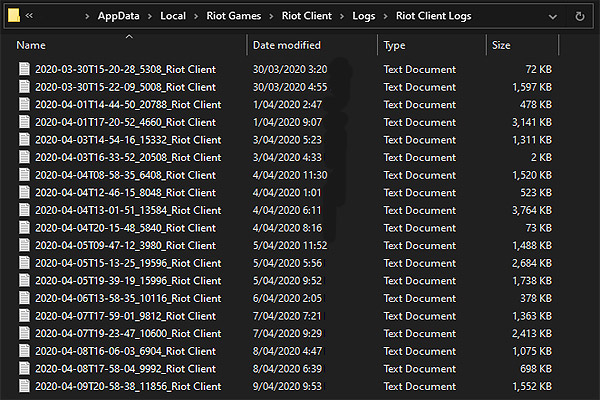Image resolution: width=600 pixels, height=400 pixels.
Task: Open the dropdown arrow after Riot Games
Action: [271, 16]
